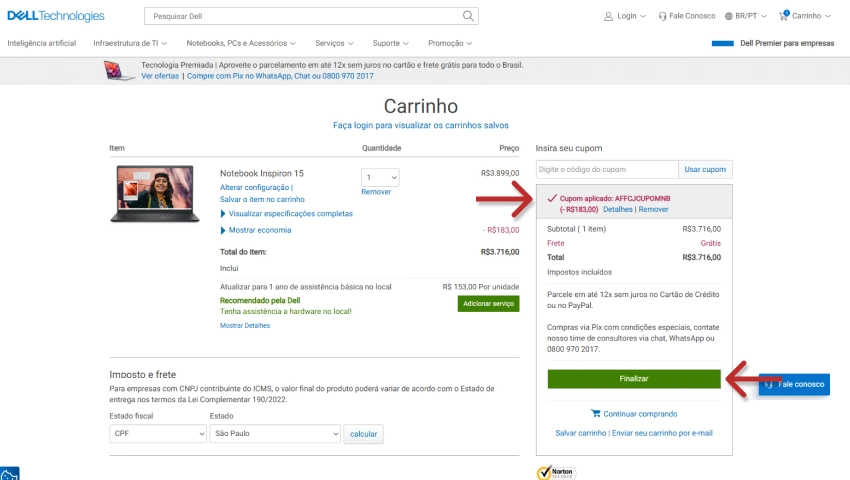The image size is (850, 480).
Task: Click the search magnifier icon
Action: [468, 16]
